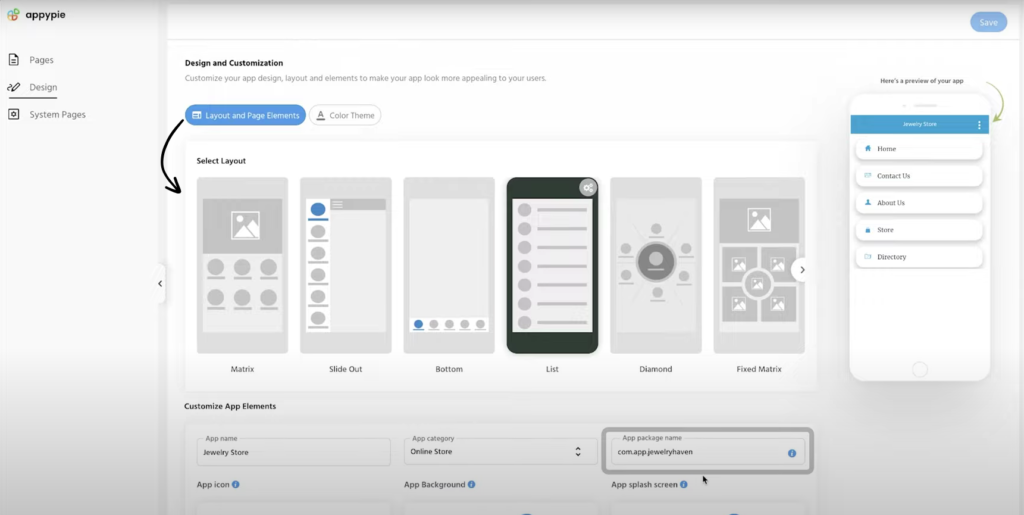The height and width of the screenshot is (515, 1024).
Task: Tap Store in the app preview
Action: [x=919, y=230]
